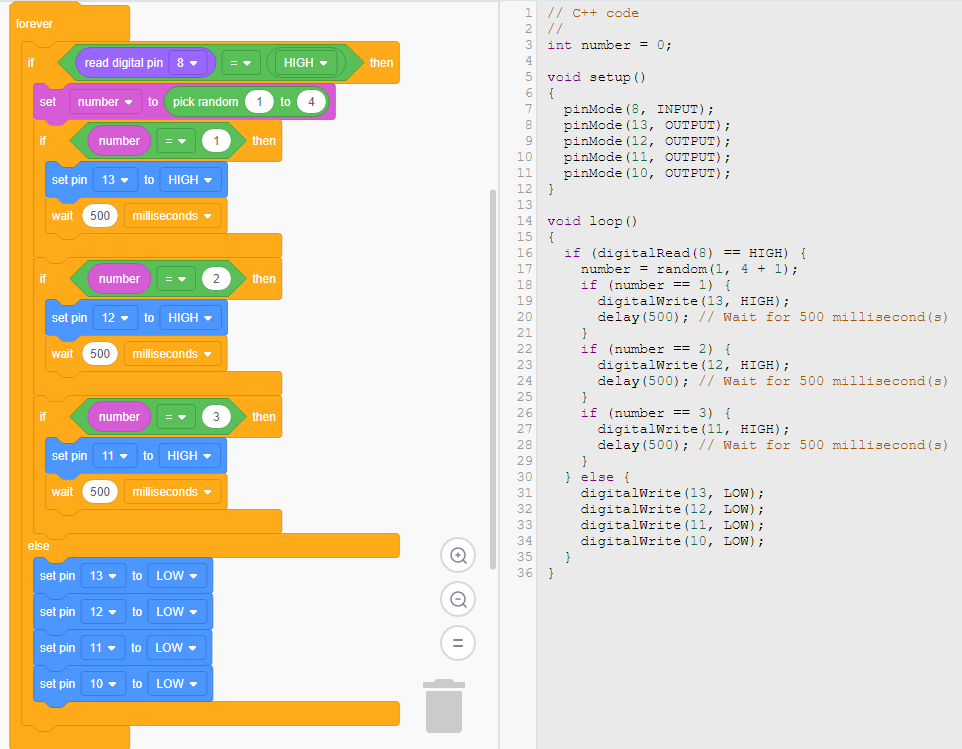Open milliseconds dropdown in the first wait block
The width and height of the screenshot is (962, 749).
pyautogui.click(x=172, y=216)
